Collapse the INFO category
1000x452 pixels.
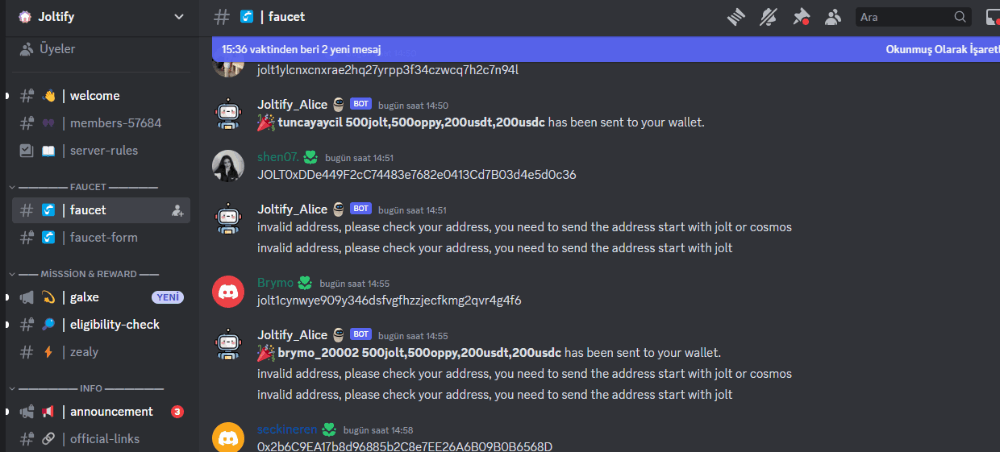point(87,388)
